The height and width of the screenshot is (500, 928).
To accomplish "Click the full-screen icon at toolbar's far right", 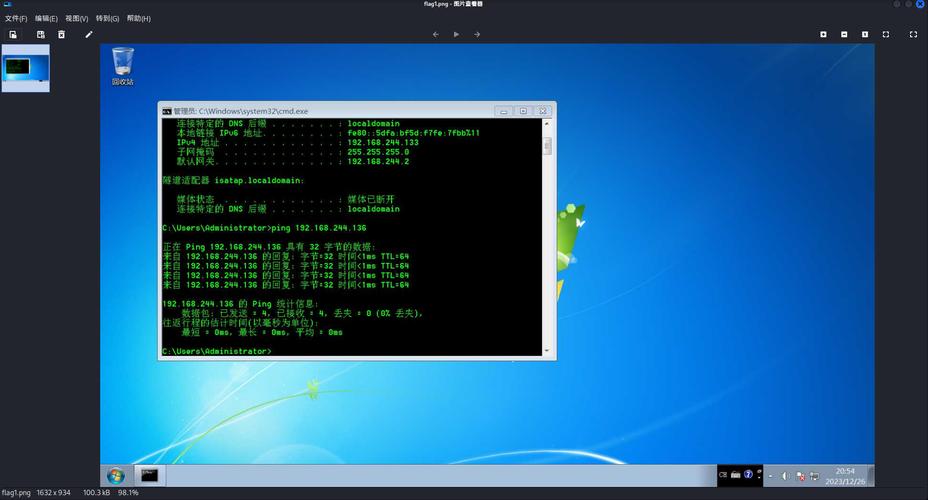I will click(913, 34).
